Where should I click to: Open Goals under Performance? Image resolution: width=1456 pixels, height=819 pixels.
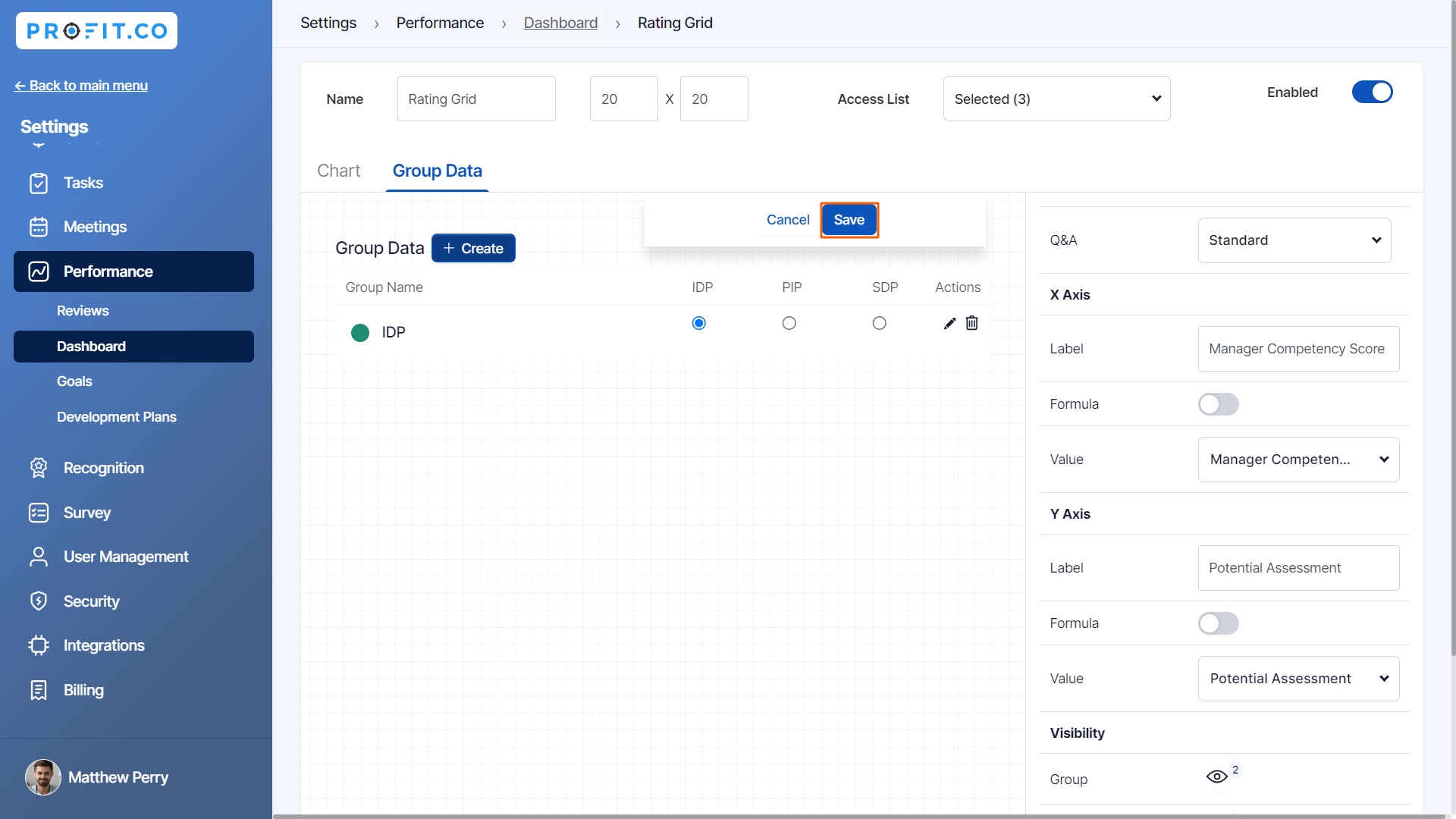(x=74, y=381)
